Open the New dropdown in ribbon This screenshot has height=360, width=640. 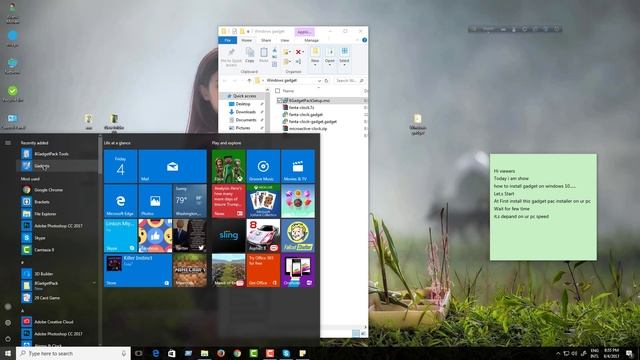[315, 56]
